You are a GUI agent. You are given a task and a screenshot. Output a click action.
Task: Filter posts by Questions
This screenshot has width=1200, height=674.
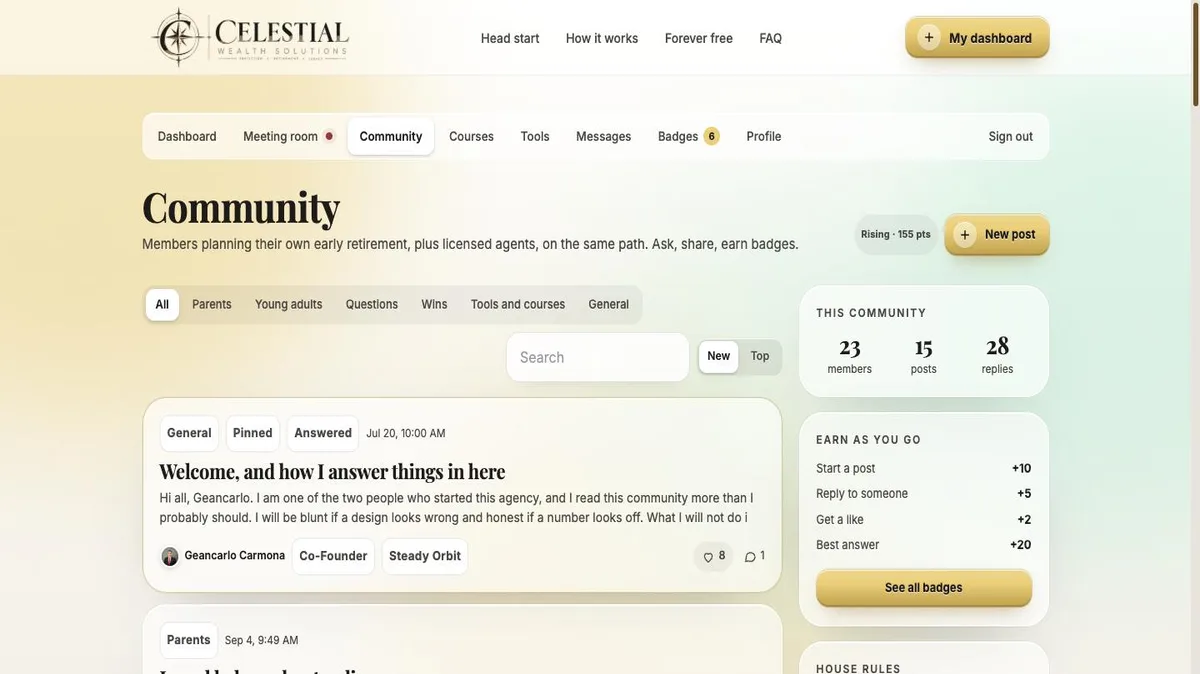pos(372,305)
